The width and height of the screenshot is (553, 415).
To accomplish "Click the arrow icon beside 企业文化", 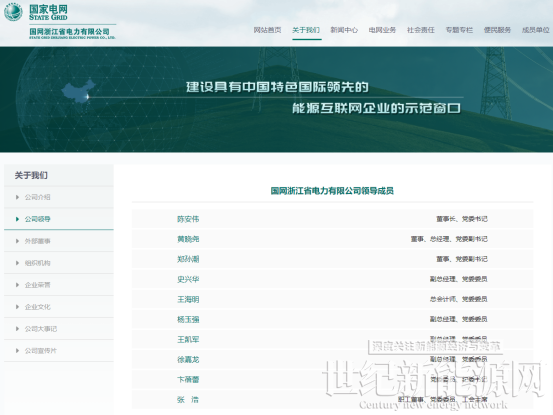I will [17, 307].
